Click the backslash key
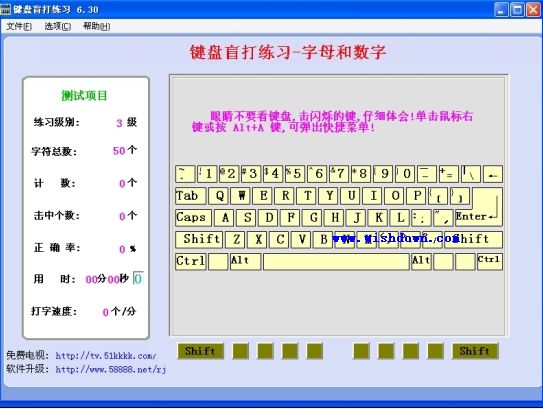 pyautogui.click(x=471, y=174)
